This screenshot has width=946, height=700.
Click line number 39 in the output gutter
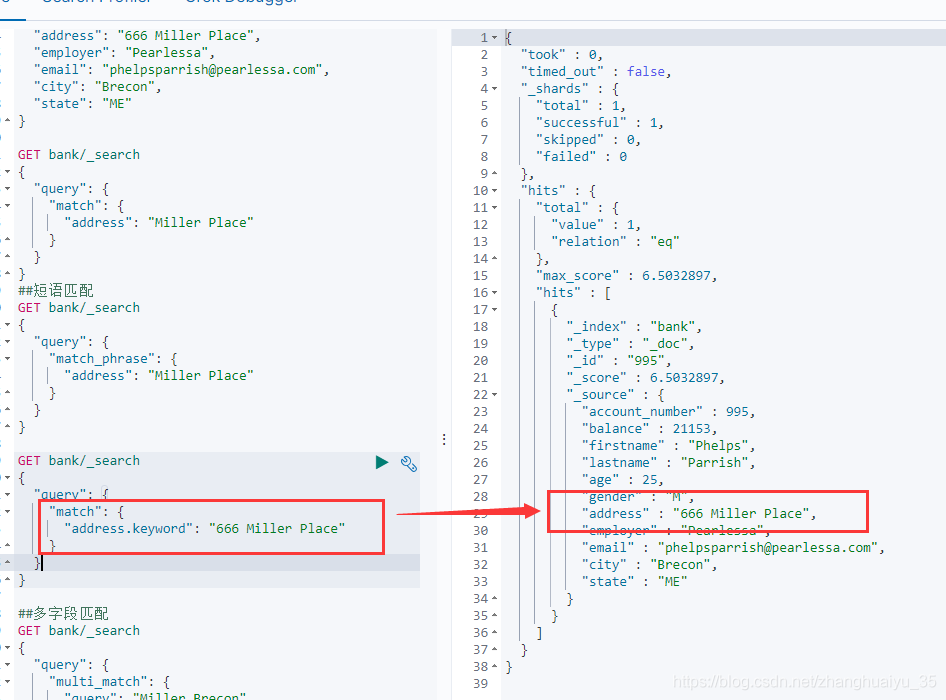pyautogui.click(x=480, y=684)
